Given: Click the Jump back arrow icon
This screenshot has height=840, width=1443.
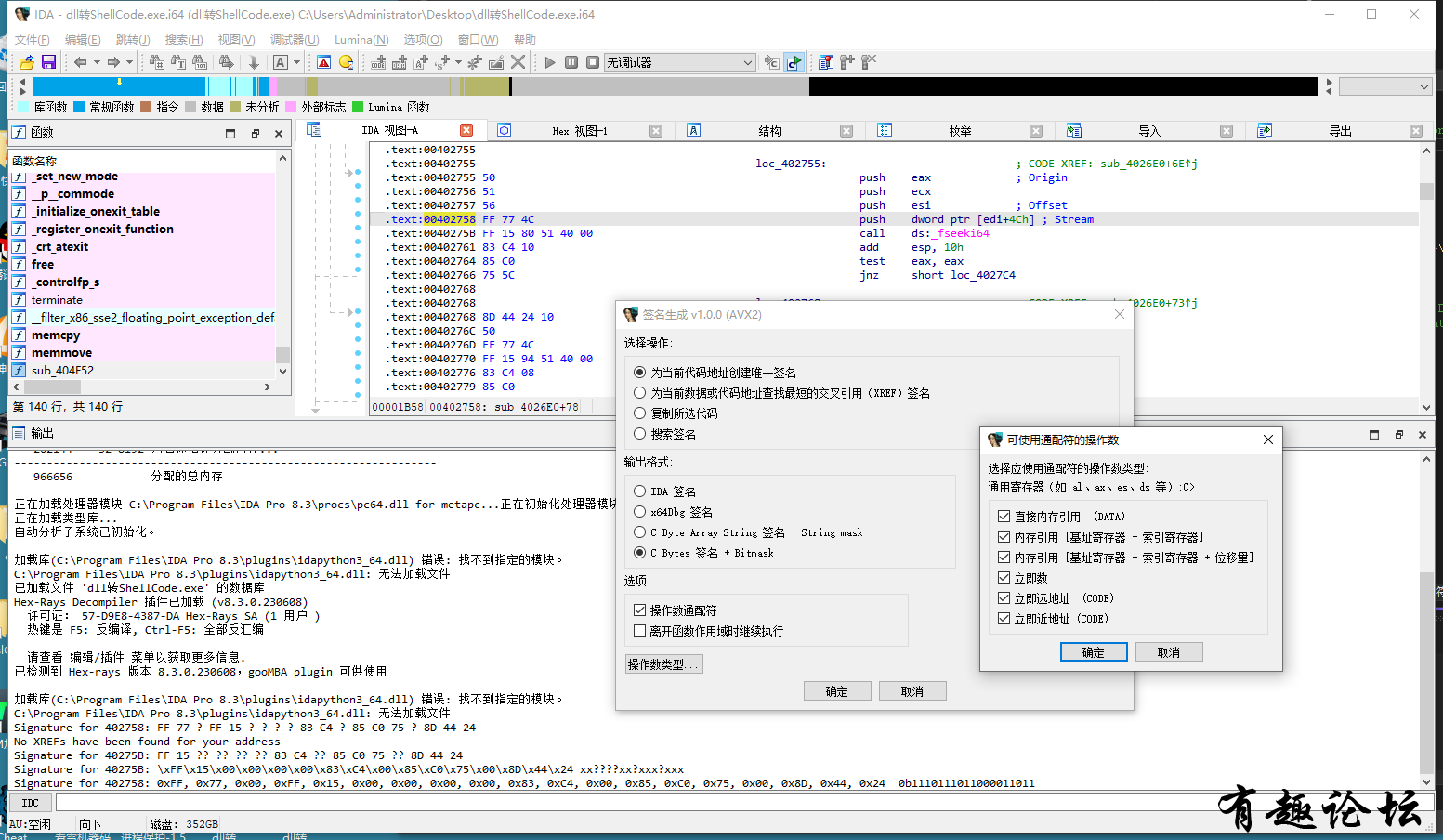Looking at the screenshot, I should click(x=81, y=62).
